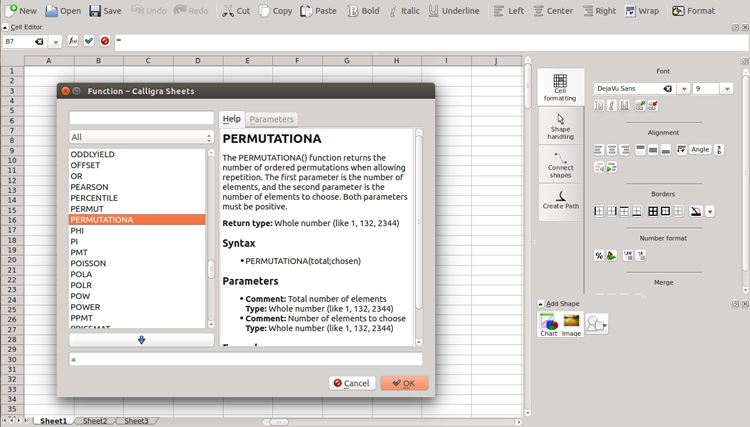
Task: Switch to the Sheet2 tab
Action: 95,421
